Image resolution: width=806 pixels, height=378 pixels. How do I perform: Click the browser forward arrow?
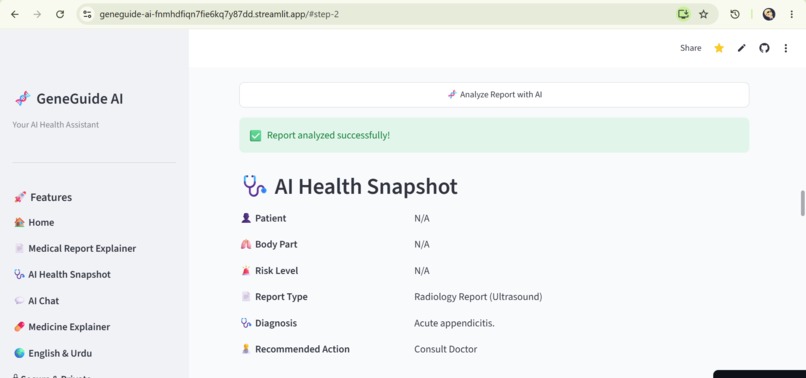37,14
